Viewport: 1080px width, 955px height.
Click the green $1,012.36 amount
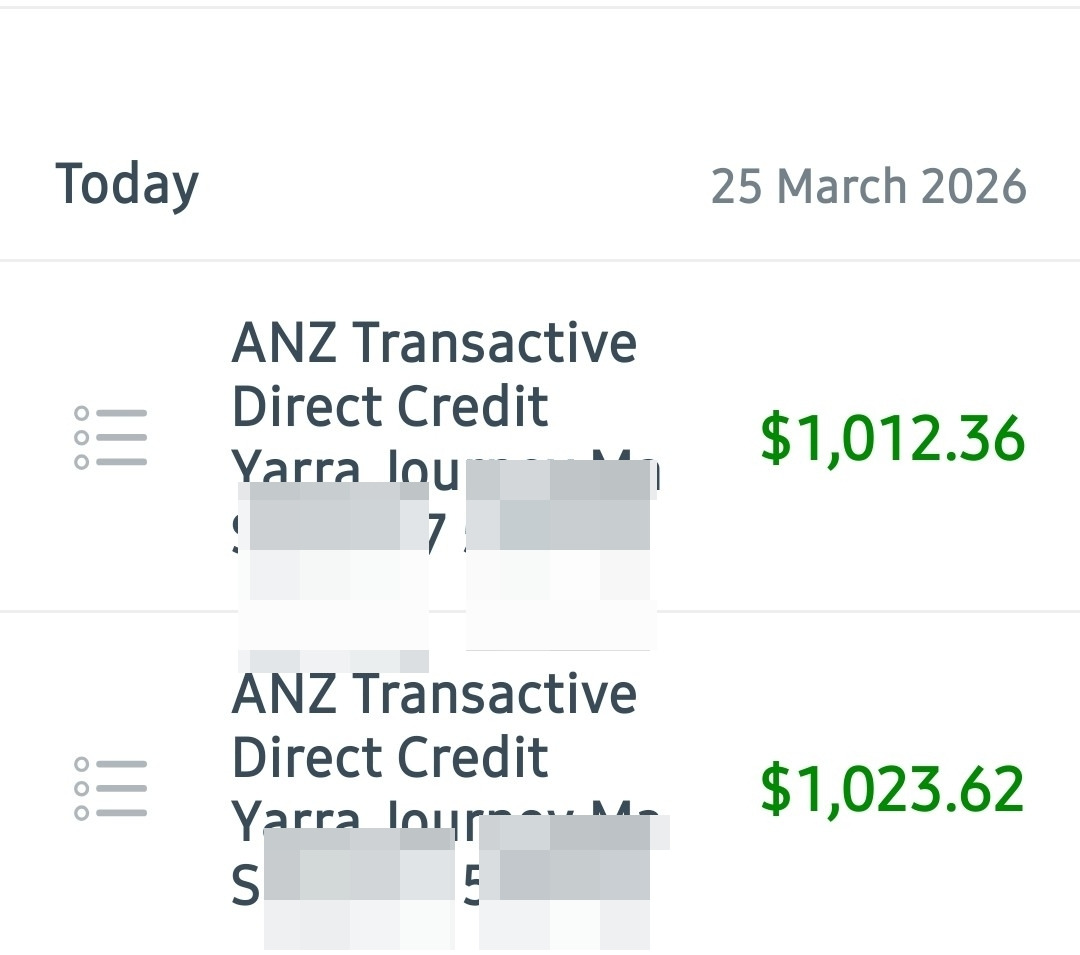(x=893, y=438)
